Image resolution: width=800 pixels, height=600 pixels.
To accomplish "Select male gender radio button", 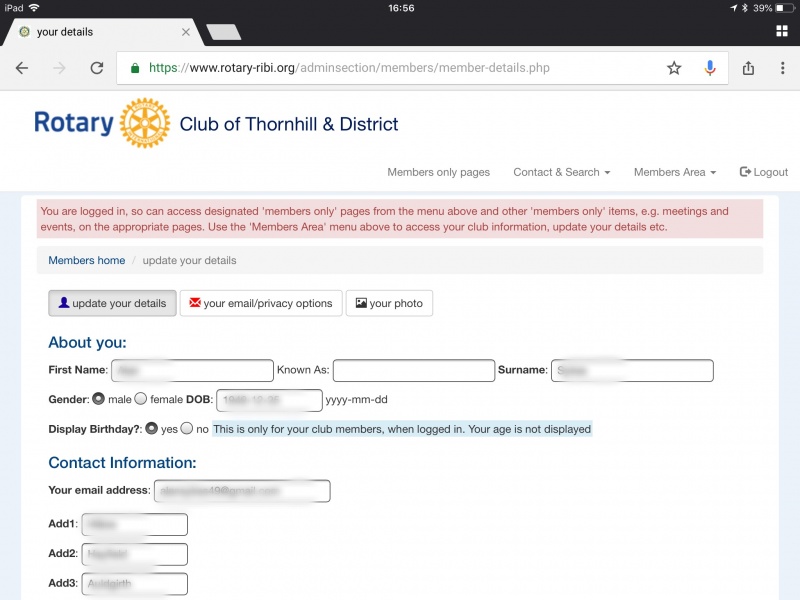I will tap(98, 399).
